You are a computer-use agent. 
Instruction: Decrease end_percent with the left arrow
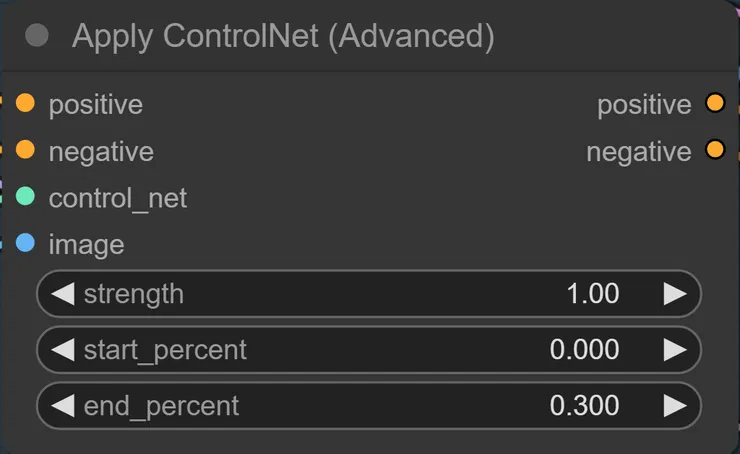(62, 405)
